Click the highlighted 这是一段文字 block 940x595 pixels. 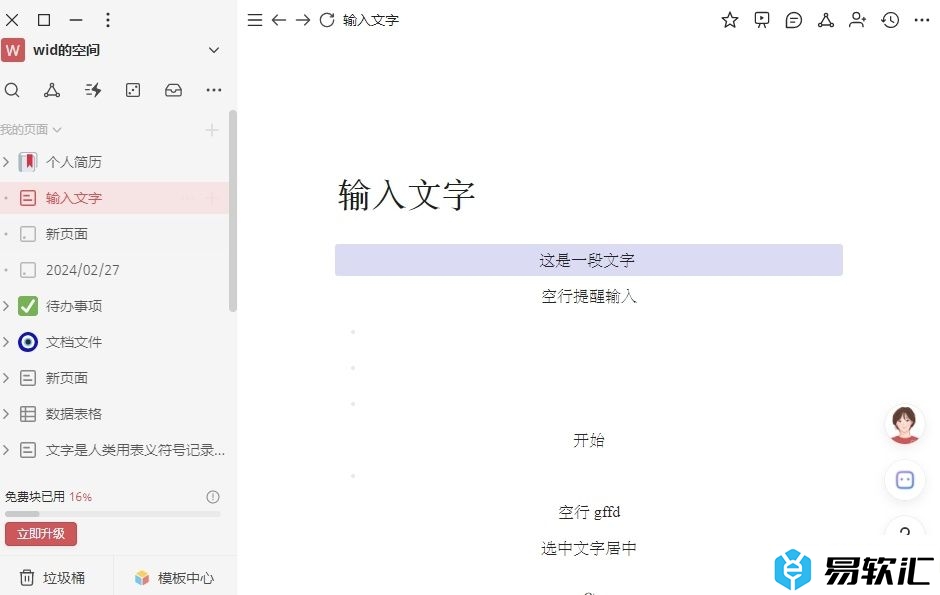589,260
